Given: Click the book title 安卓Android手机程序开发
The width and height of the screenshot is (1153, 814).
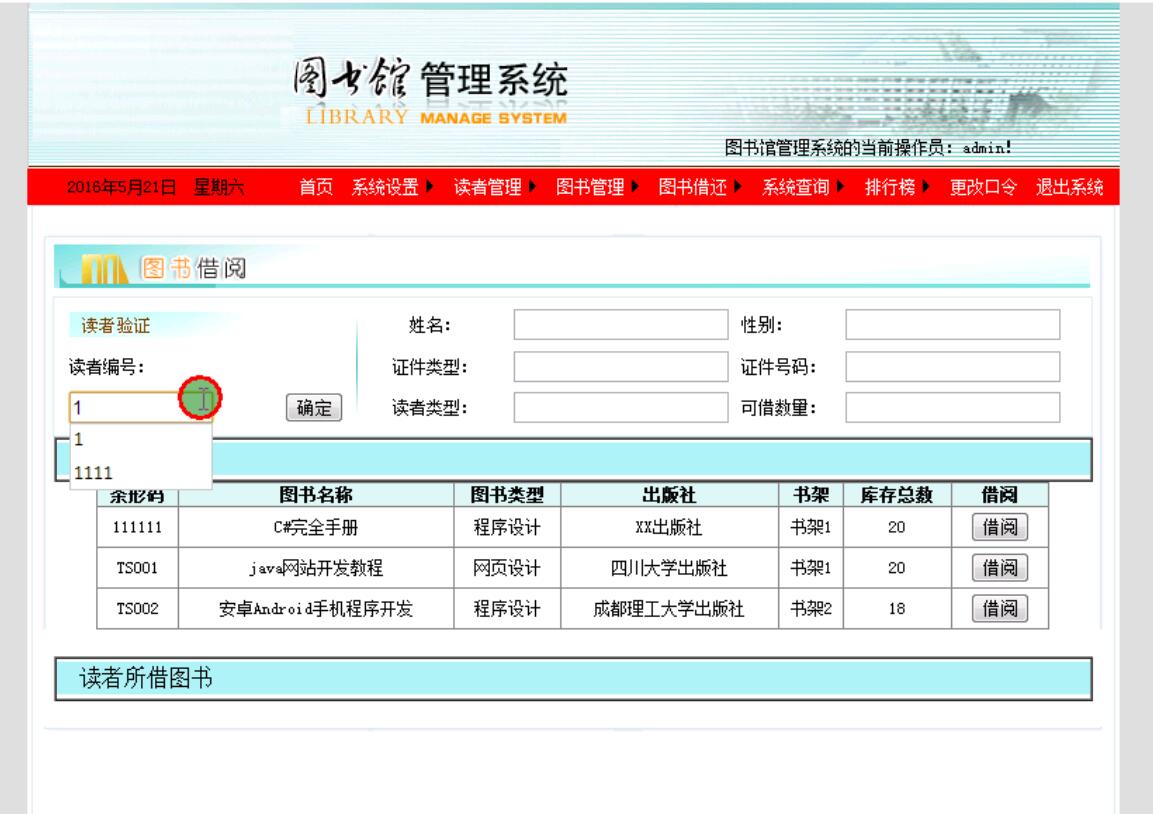Looking at the screenshot, I should pyautogui.click(x=315, y=608).
